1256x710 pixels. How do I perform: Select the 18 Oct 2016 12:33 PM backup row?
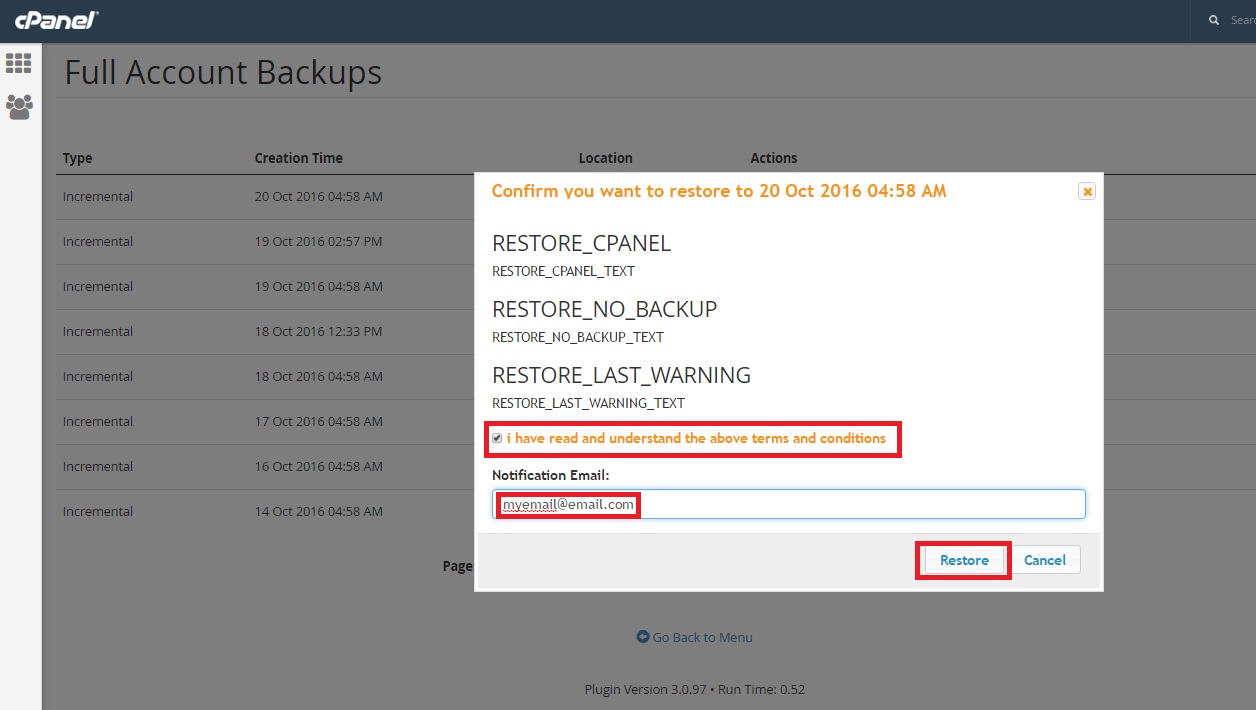tap(318, 332)
